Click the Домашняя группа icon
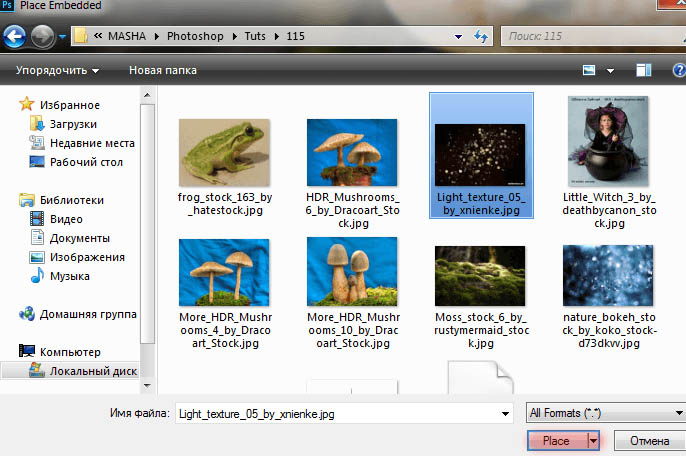This screenshot has width=686, height=456. tap(27, 313)
